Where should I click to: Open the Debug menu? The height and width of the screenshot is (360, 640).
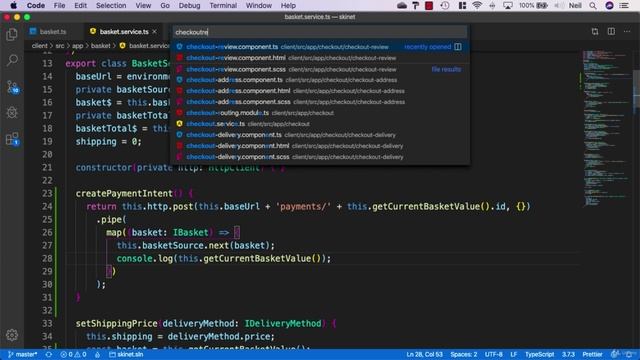point(189,5)
